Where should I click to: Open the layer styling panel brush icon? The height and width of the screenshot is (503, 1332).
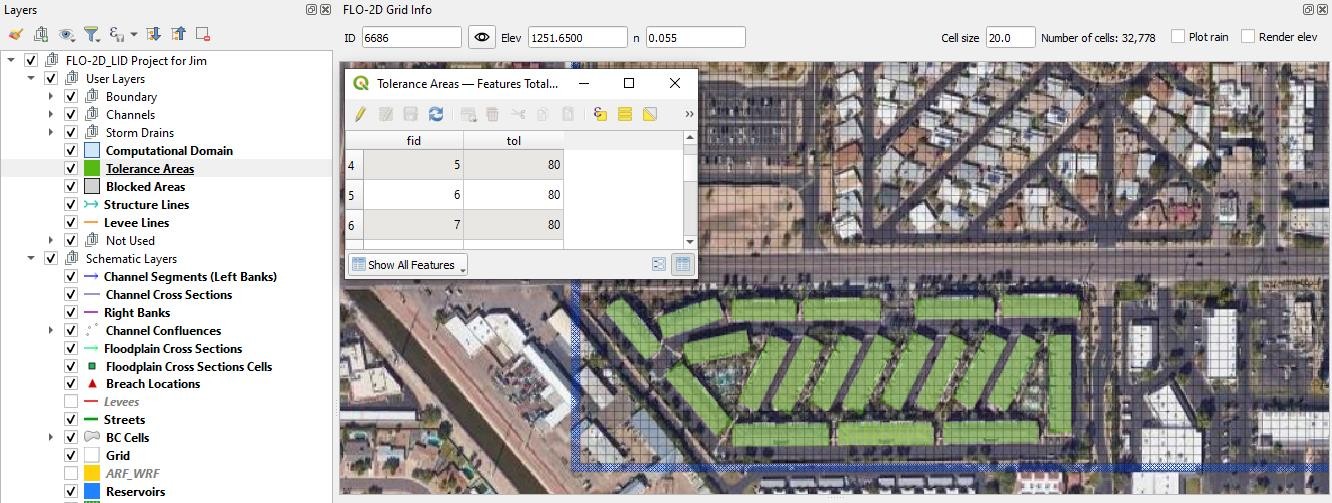(x=15, y=34)
